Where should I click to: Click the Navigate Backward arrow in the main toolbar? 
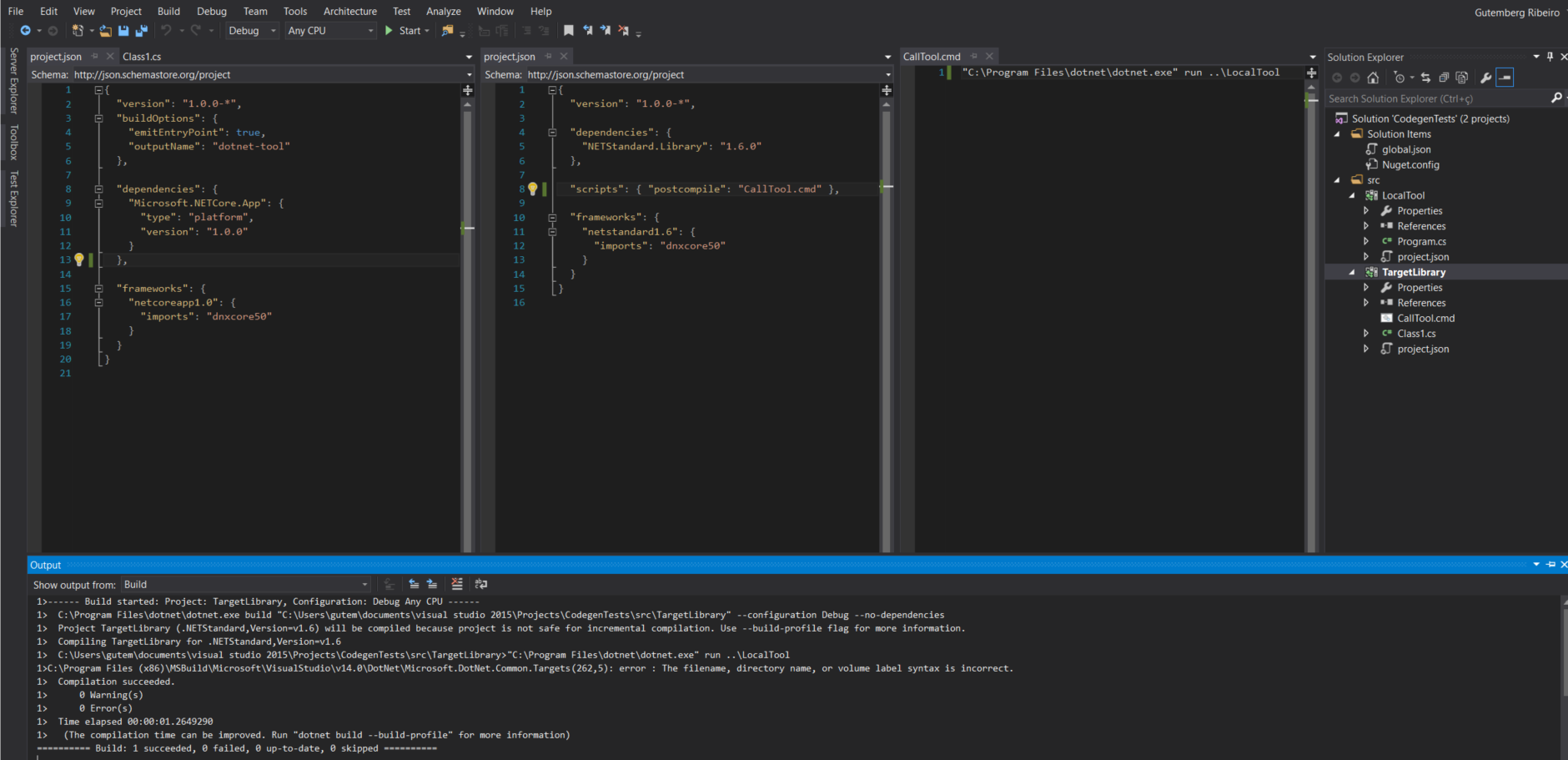click(25, 31)
